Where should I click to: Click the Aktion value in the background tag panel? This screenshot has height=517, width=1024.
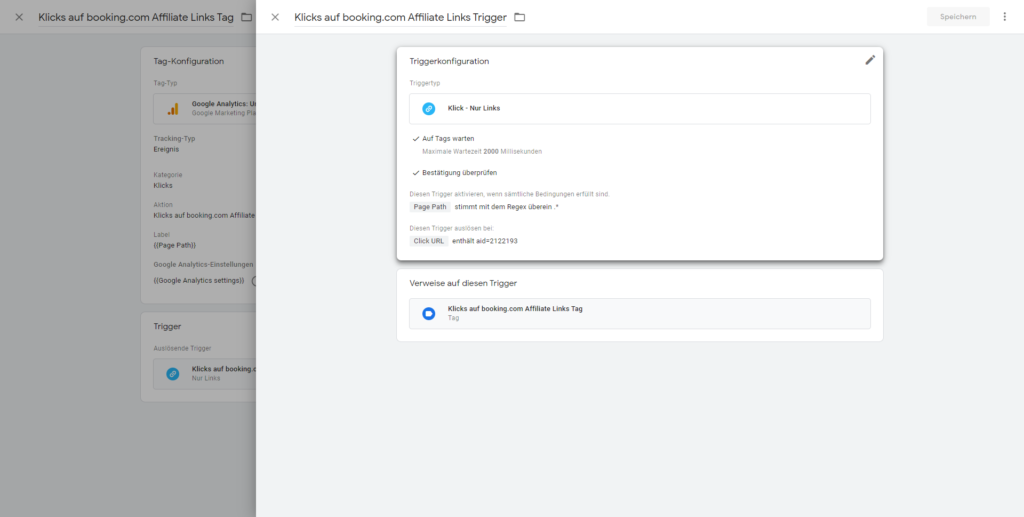tap(204, 215)
